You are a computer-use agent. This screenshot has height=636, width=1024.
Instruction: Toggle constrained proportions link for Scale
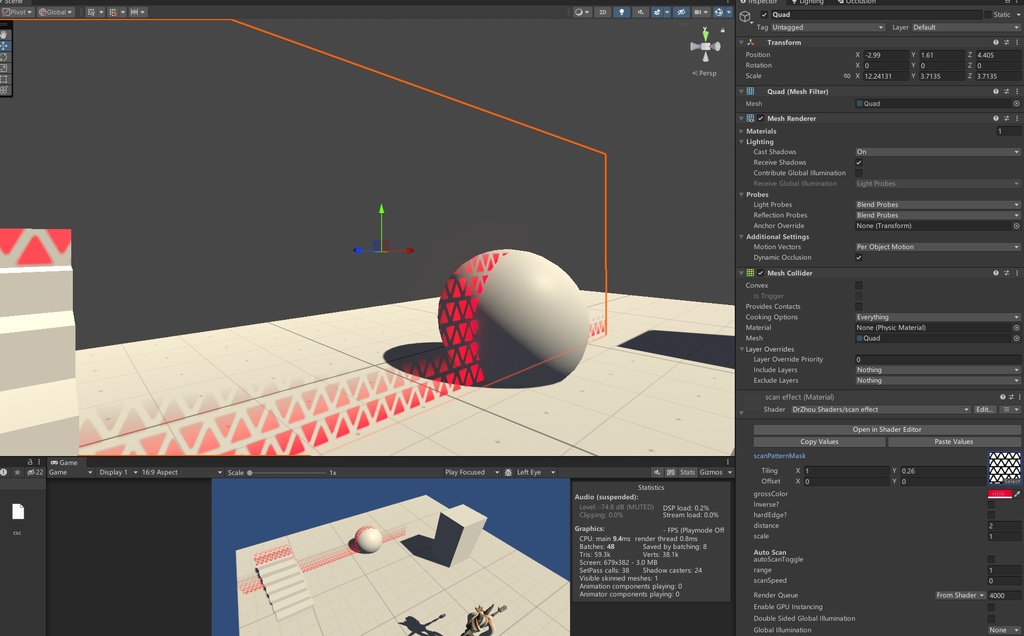(x=847, y=76)
